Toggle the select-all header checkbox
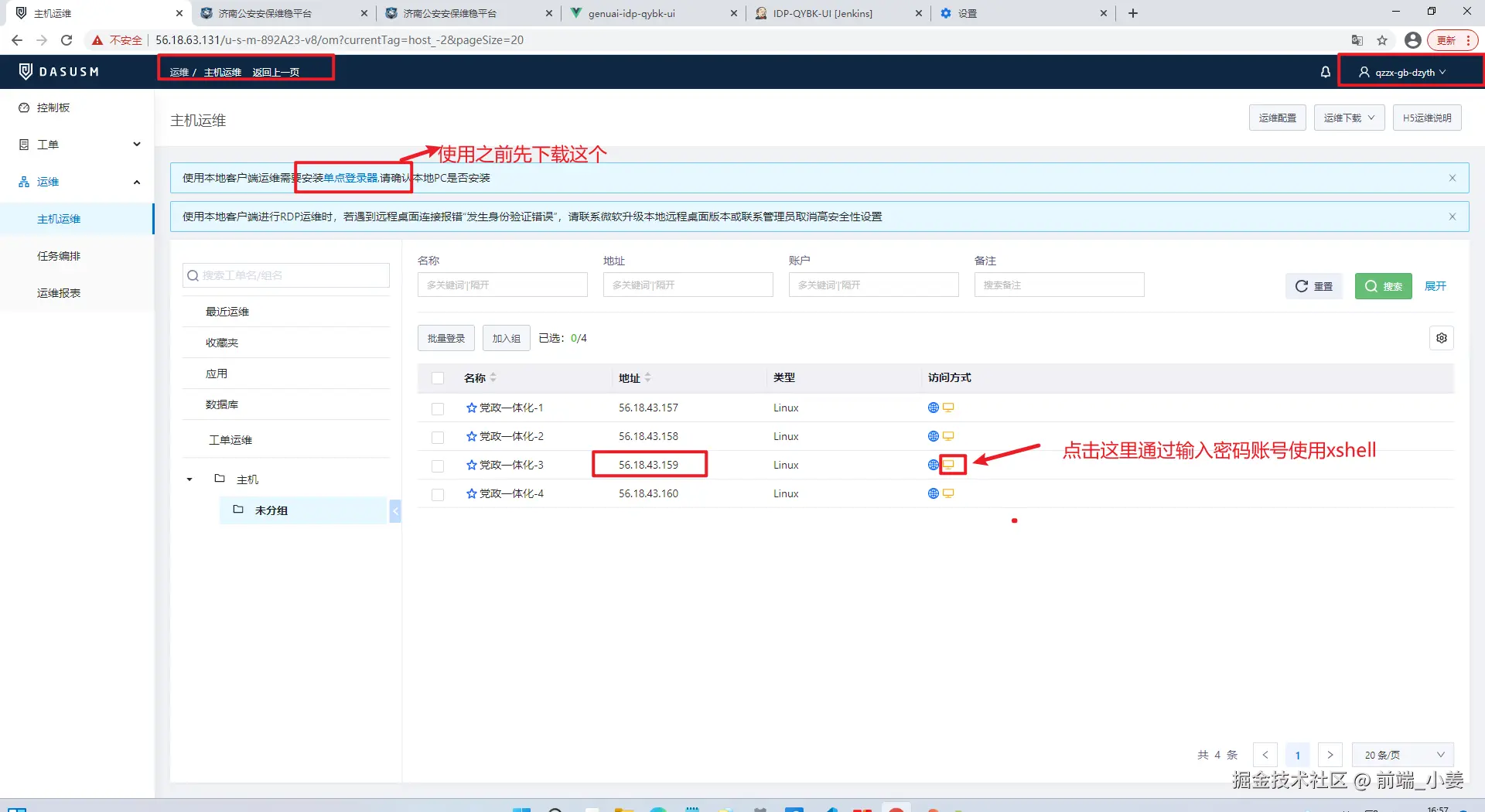The height and width of the screenshot is (812, 1485). 438,378
